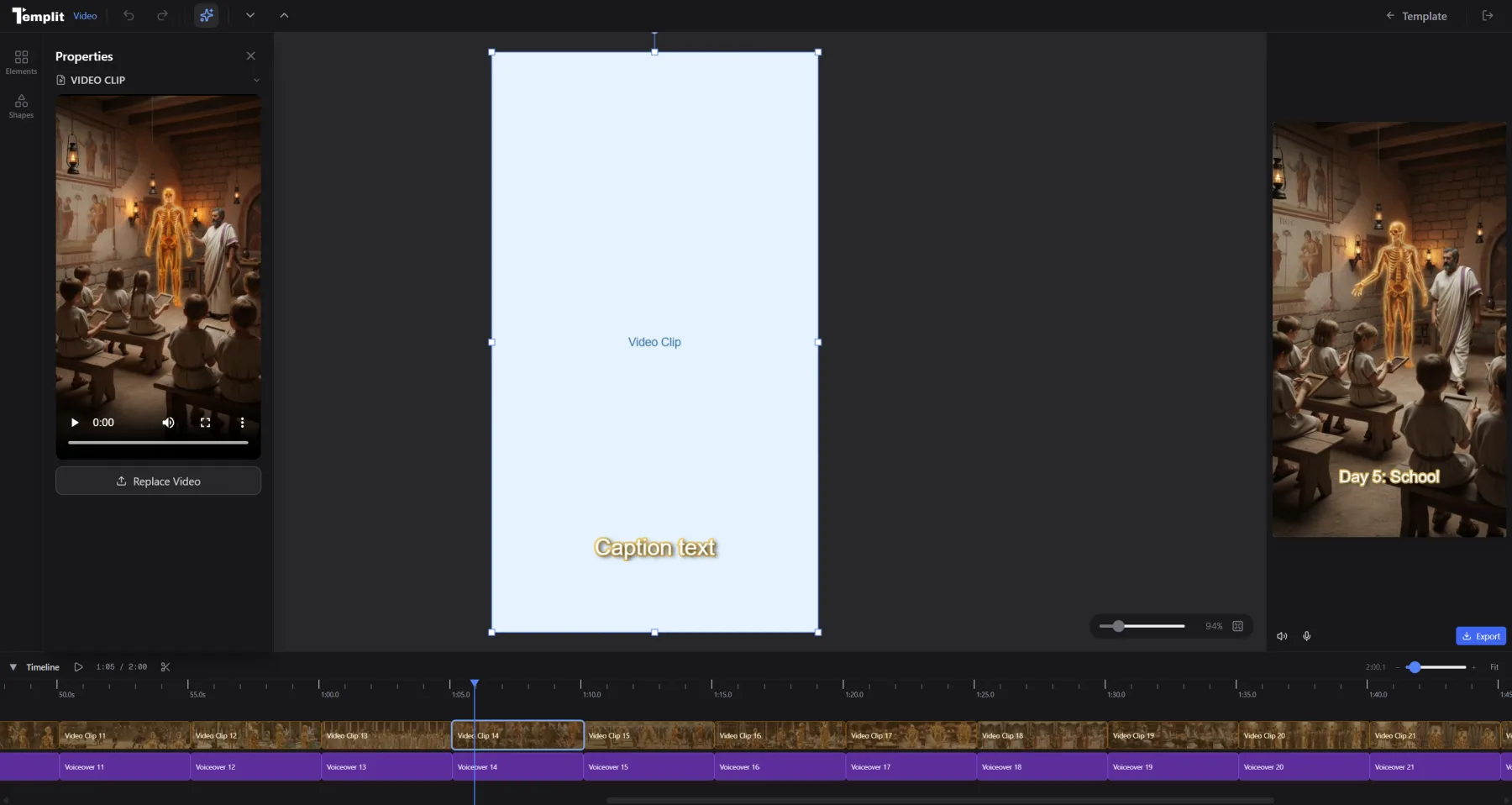Image resolution: width=1512 pixels, height=805 pixels.
Task: Select Voiceover 17 on timeline
Action: [911, 766]
